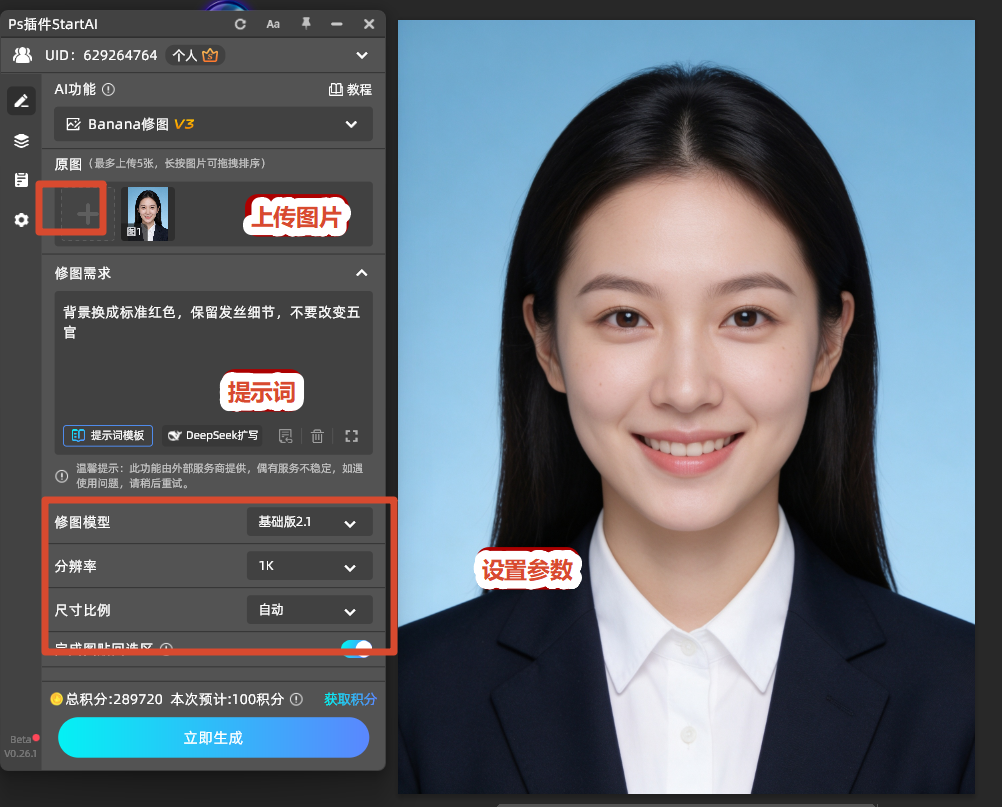Open the Banana修图 V3 function dropdown
The image size is (1002, 807).
click(213, 124)
